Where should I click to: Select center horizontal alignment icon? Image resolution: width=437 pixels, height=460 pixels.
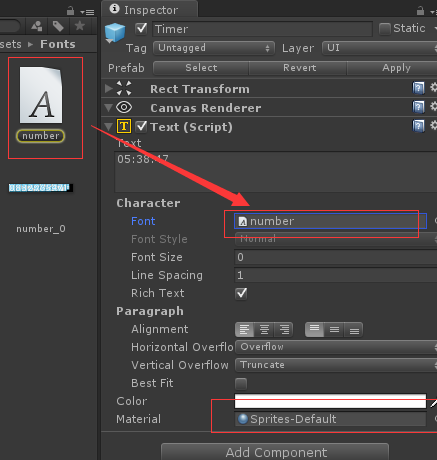pyautogui.click(x=264, y=330)
